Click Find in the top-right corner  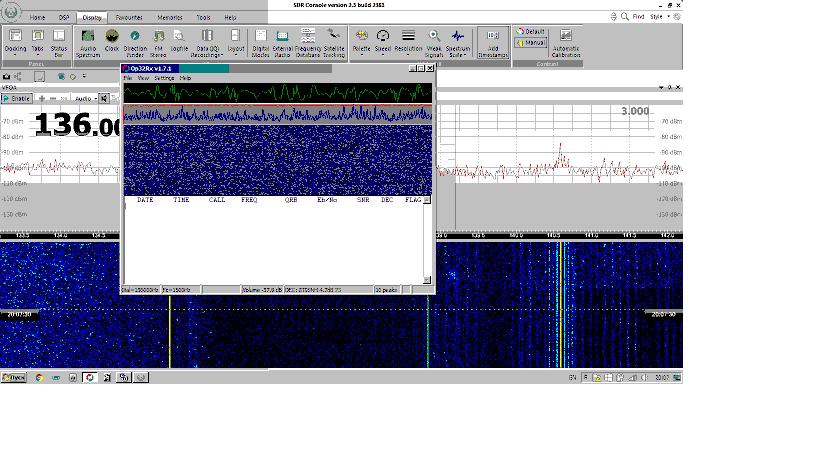tap(636, 17)
